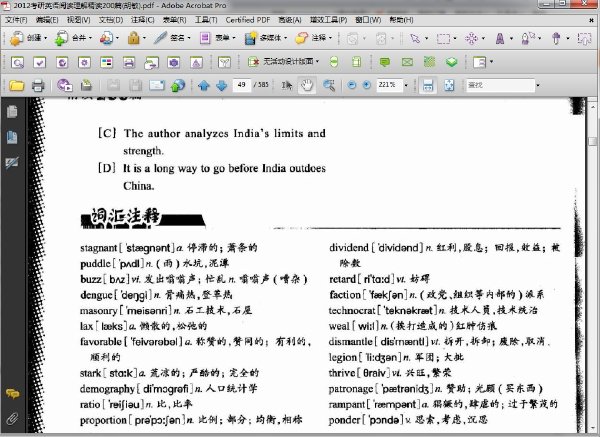Viewport: 600px width, 437px height.
Task: Click the word 'technocrat' in the list
Action: pos(352,310)
